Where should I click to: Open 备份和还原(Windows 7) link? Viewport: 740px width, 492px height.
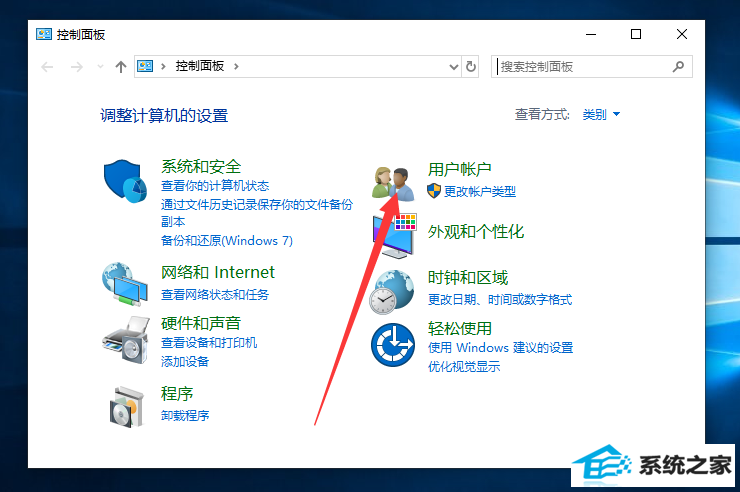tap(227, 241)
